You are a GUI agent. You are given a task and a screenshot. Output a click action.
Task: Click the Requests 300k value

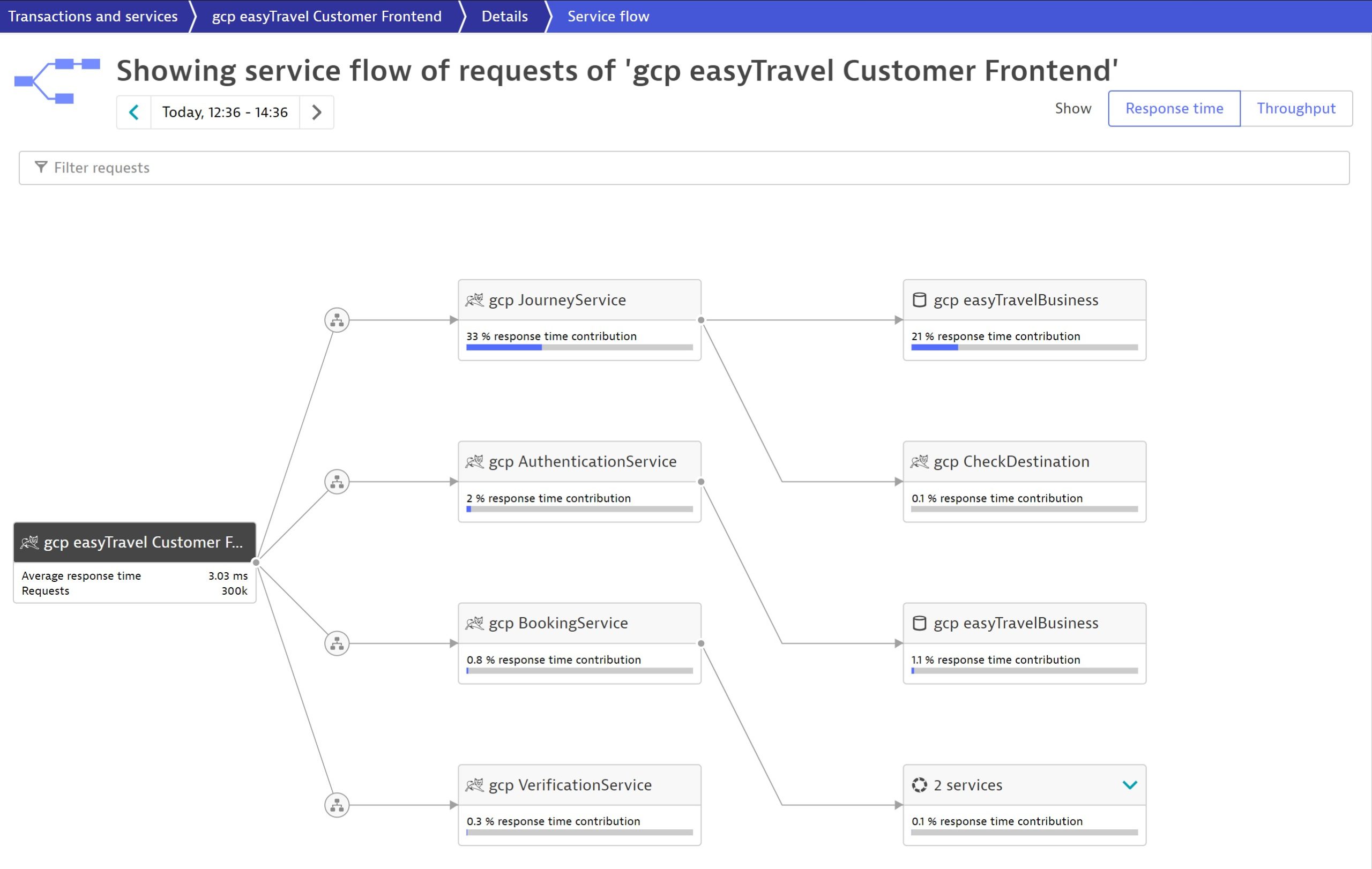[x=234, y=590]
